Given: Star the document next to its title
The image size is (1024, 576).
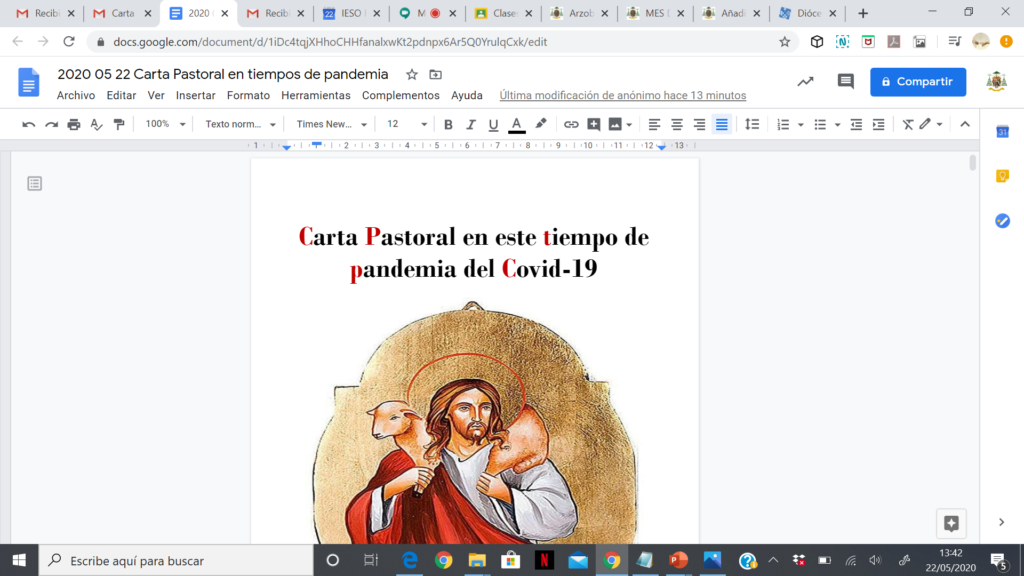Looking at the screenshot, I should point(411,74).
